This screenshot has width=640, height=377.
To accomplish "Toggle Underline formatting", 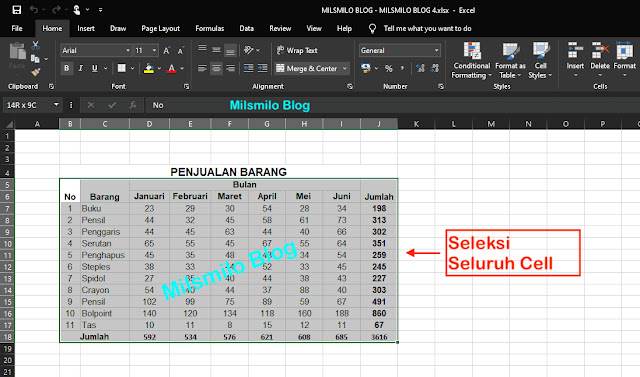I will [94, 68].
